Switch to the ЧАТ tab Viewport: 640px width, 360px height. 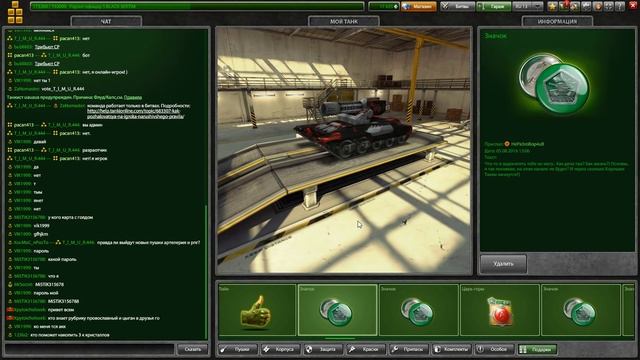click(106, 21)
